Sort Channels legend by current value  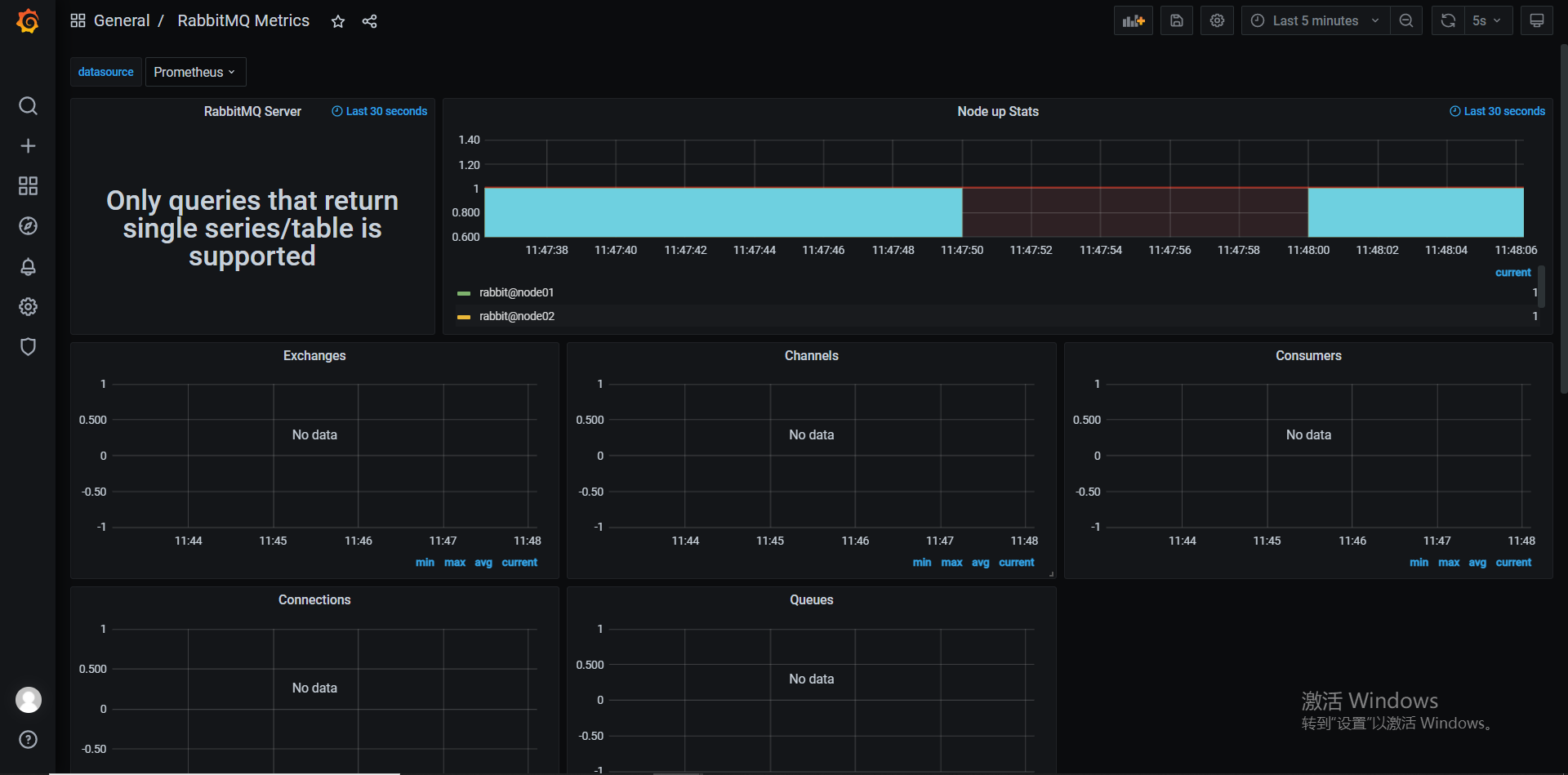coord(1016,562)
